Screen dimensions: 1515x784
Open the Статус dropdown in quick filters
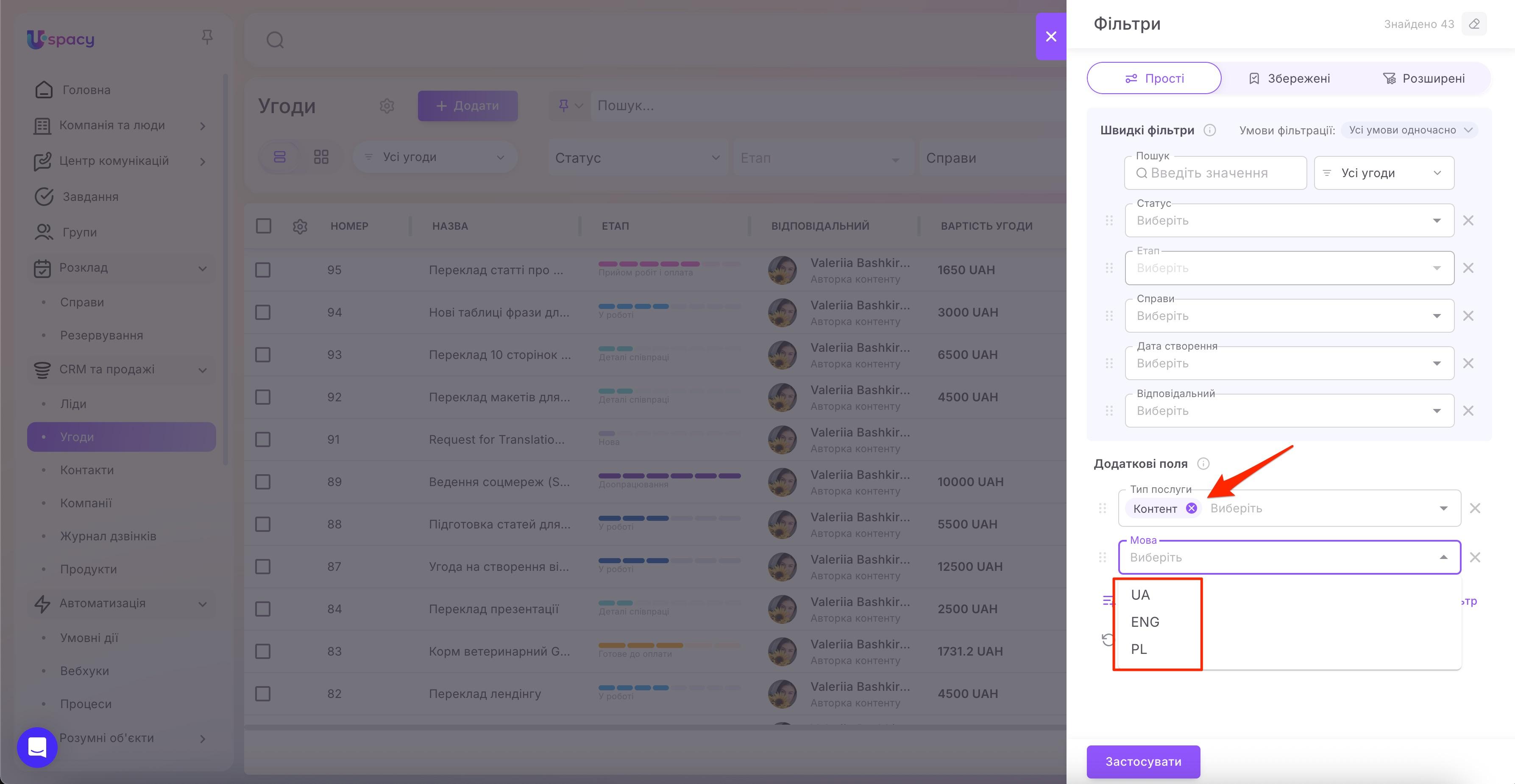[1289, 220]
